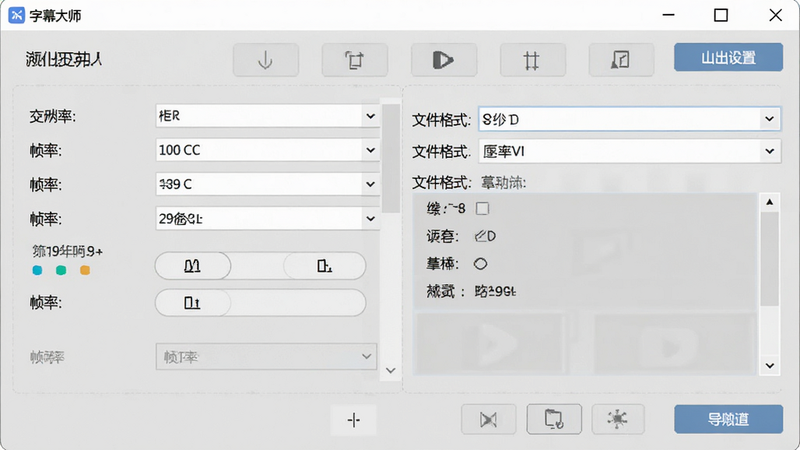Select the left segment of upper pill toggle

(x=193, y=265)
